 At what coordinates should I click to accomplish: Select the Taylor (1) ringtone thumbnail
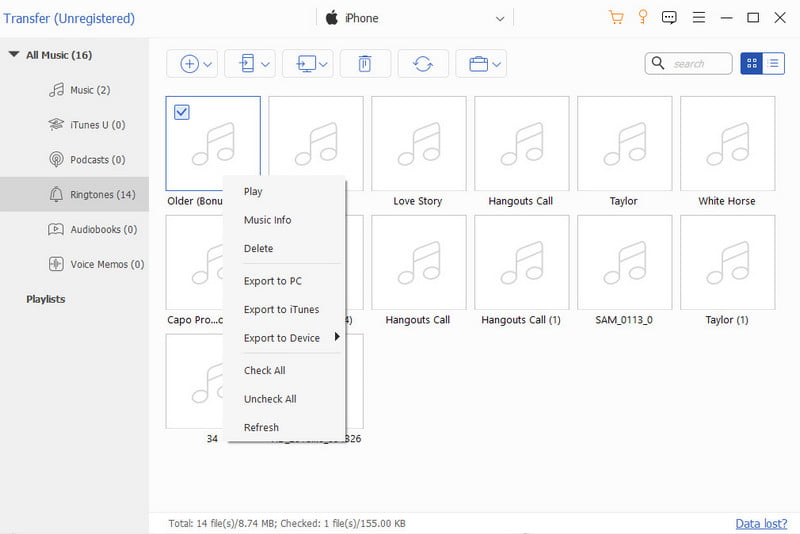click(728, 262)
